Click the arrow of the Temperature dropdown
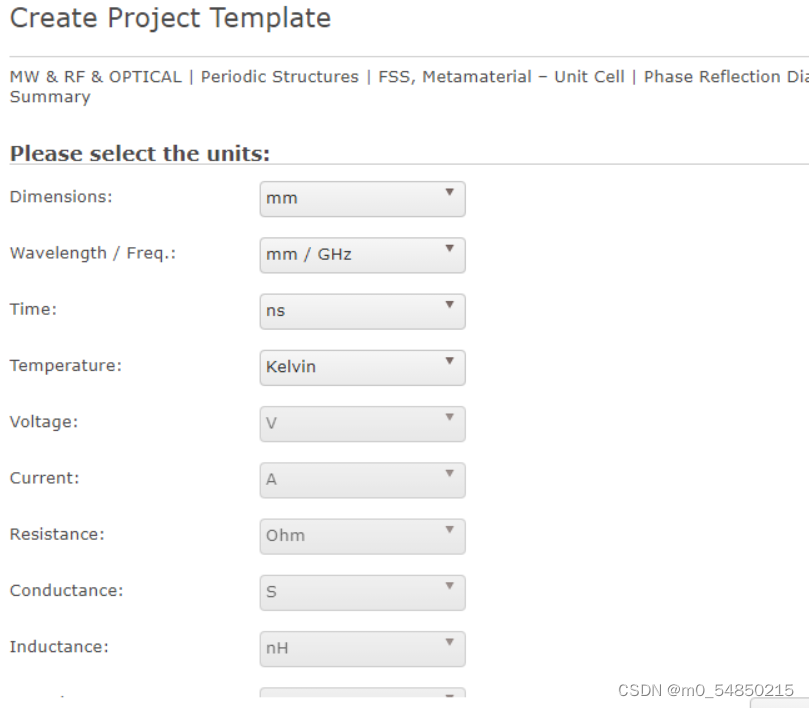Viewport: 809px width, 708px height. pos(449,361)
